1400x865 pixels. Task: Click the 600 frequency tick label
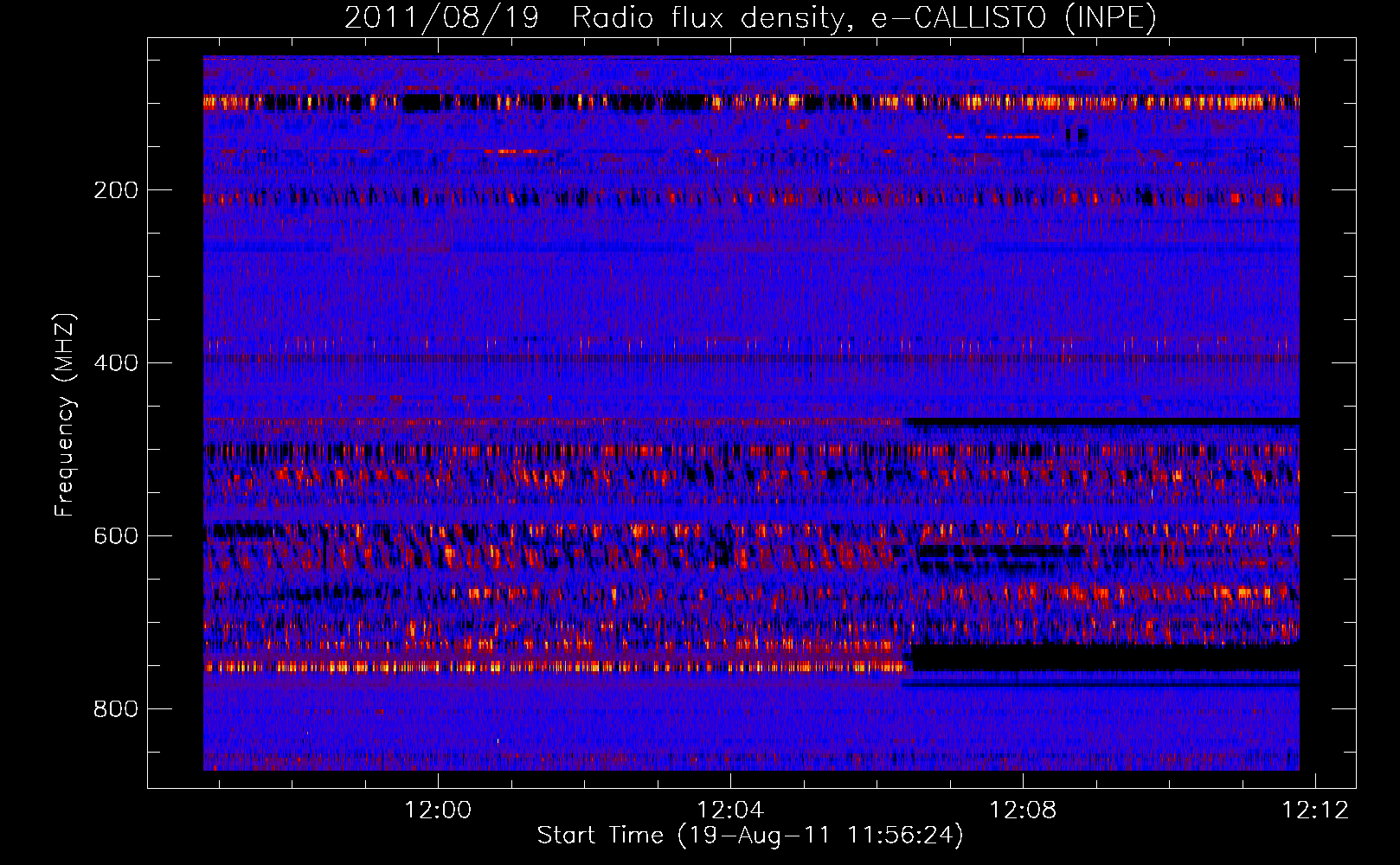(x=116, y=536)
